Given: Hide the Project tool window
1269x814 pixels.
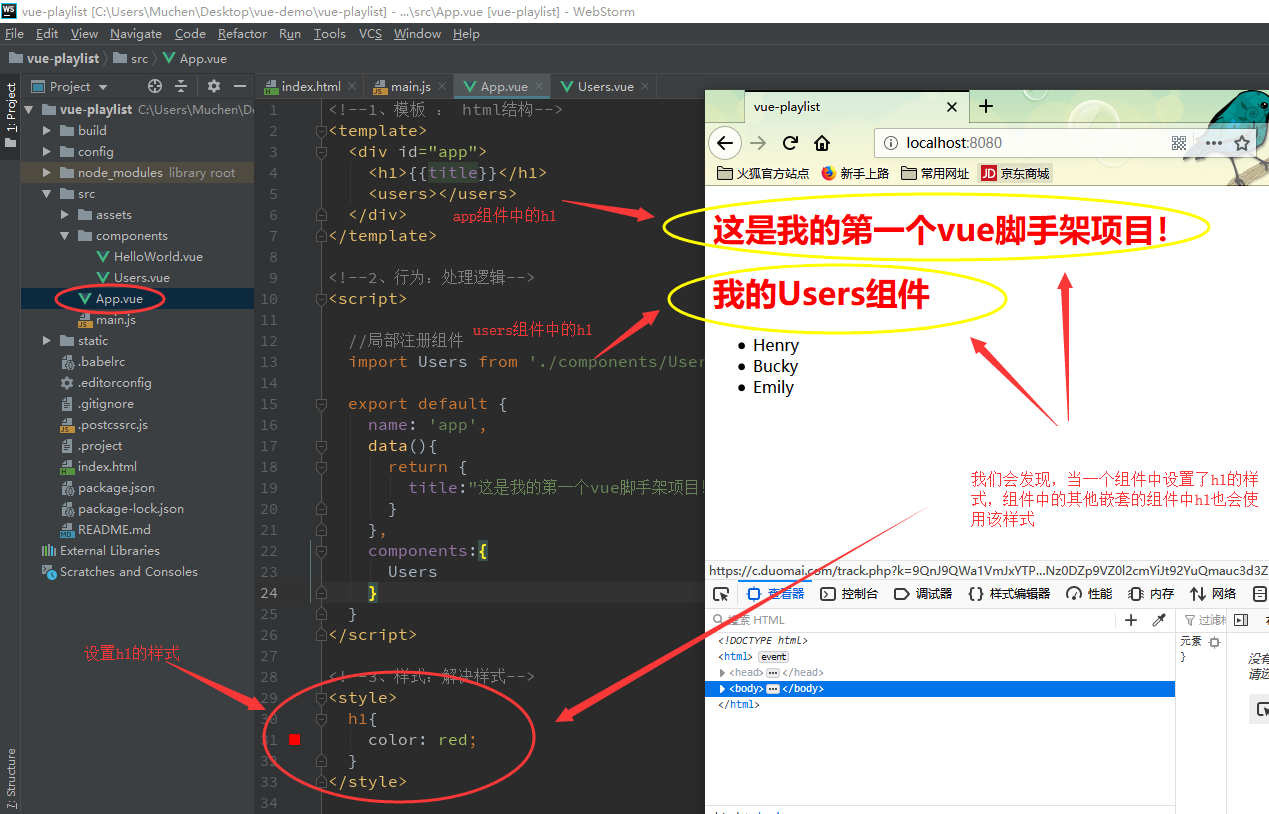Looking at the screenshot, I should [x=240, y=86].
